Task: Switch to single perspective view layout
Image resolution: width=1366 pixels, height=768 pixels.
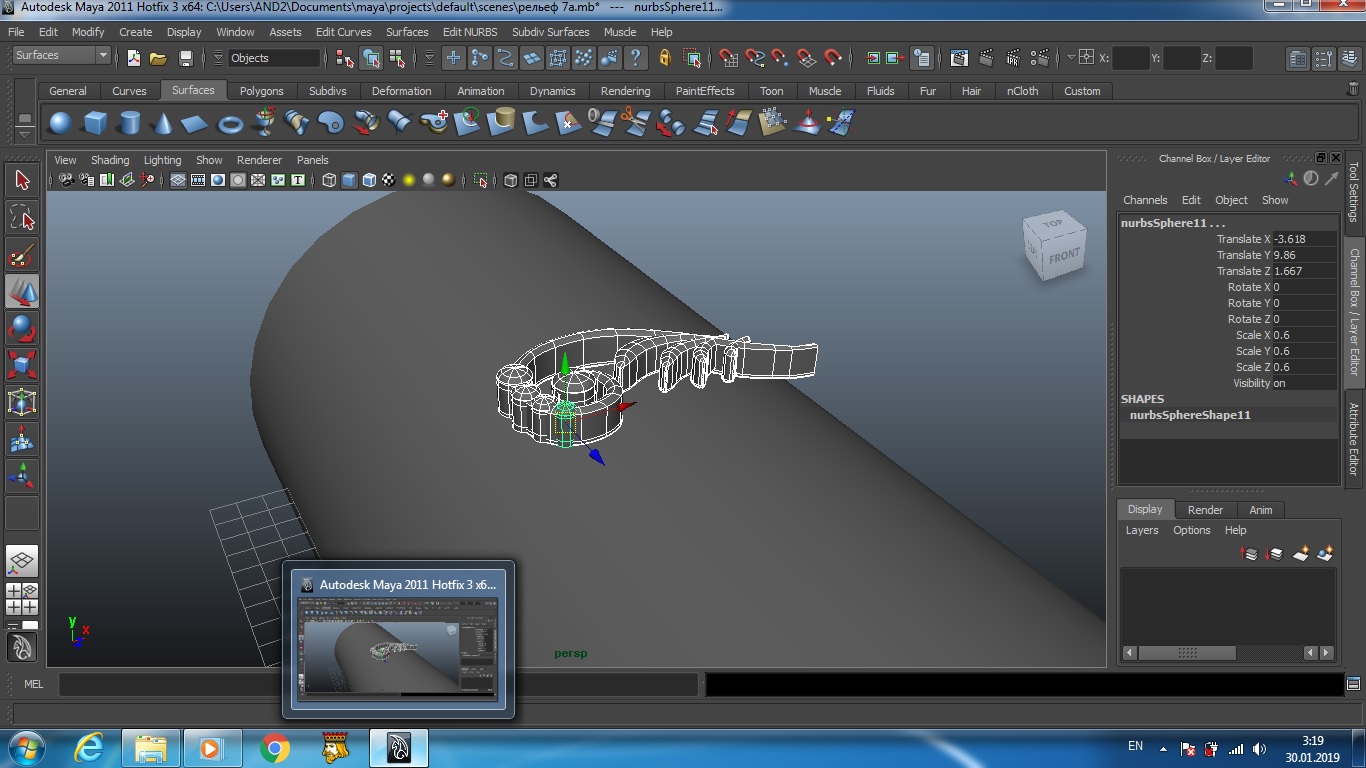Action: click(x=22, y=561)
